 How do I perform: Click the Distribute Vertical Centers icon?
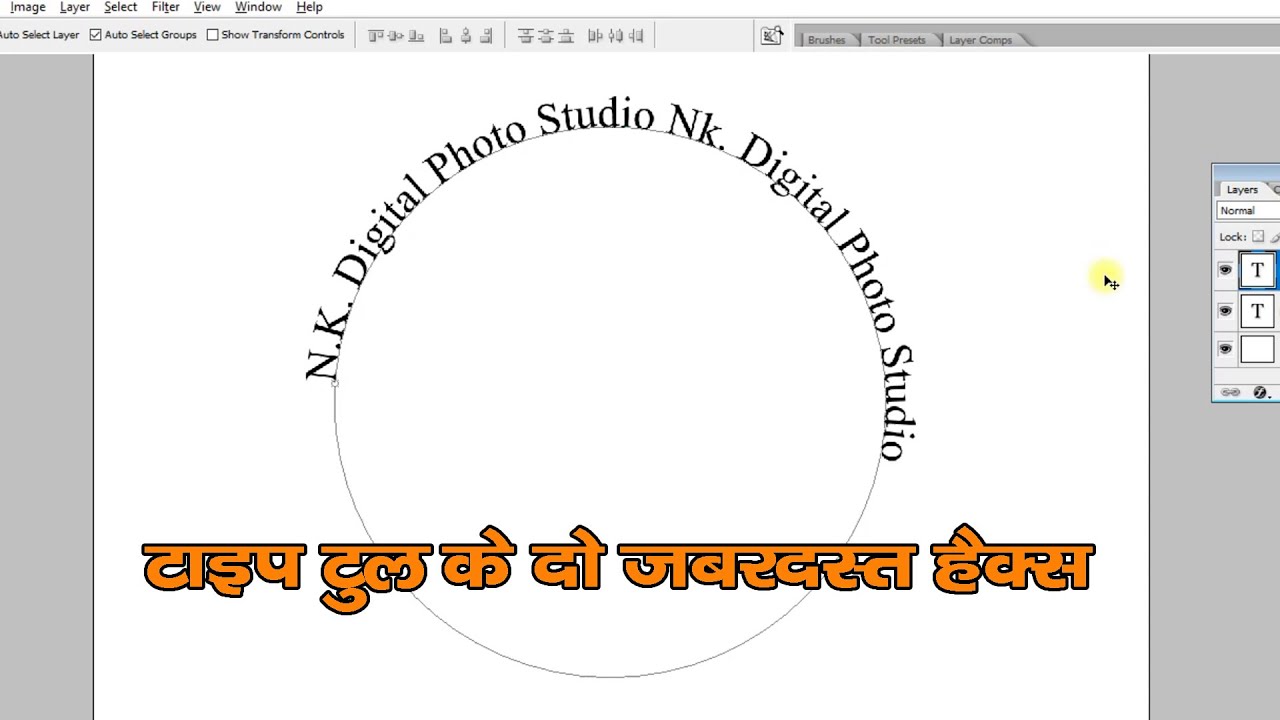pyautogui.click(x=546, y=36)
